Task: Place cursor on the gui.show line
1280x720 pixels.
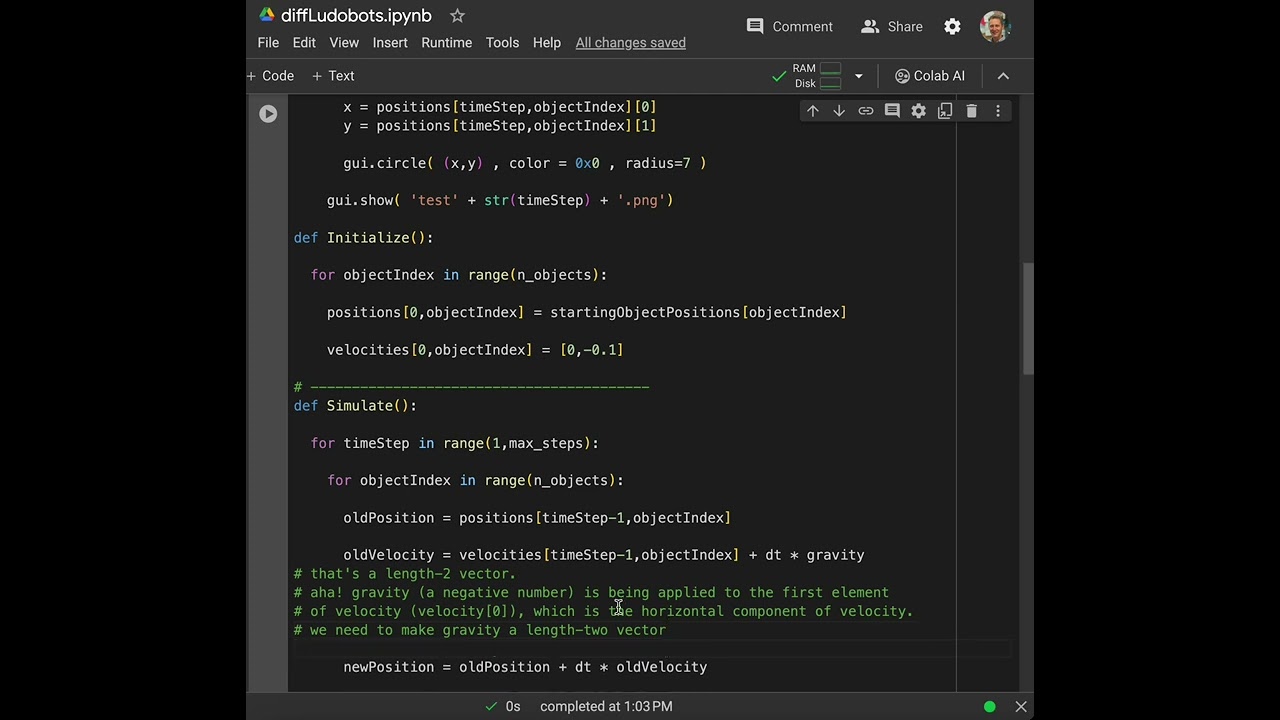Action: [500, 201]
